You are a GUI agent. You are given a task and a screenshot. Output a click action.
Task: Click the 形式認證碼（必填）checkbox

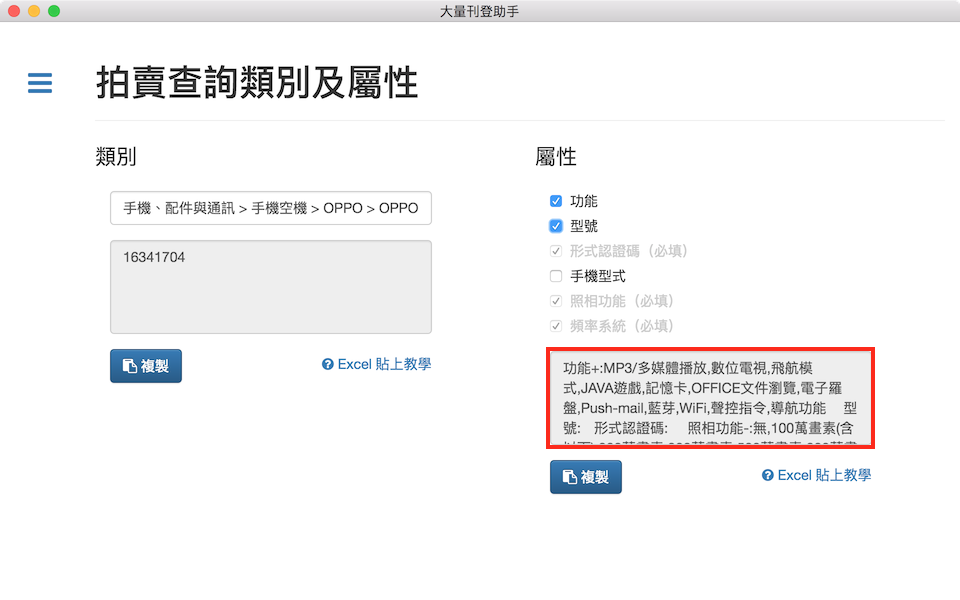556,251
